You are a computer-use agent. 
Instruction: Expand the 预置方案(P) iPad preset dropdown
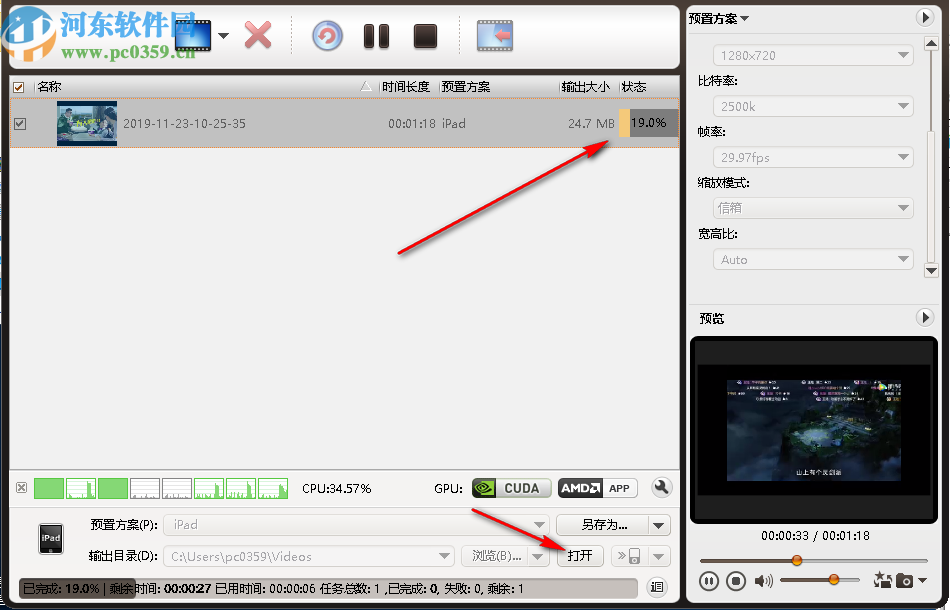(x=540, y=524)
